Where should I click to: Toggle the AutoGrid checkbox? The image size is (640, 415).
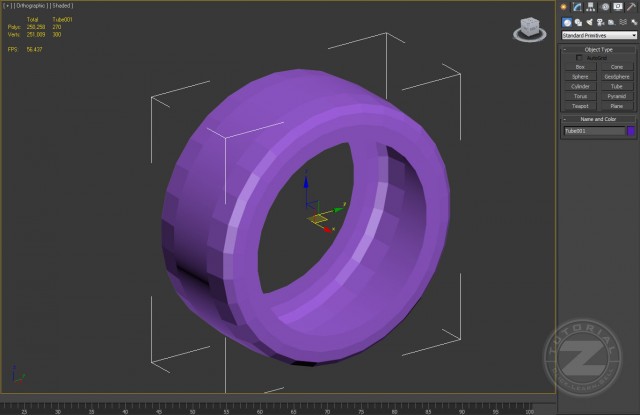[x=579, y=58]
